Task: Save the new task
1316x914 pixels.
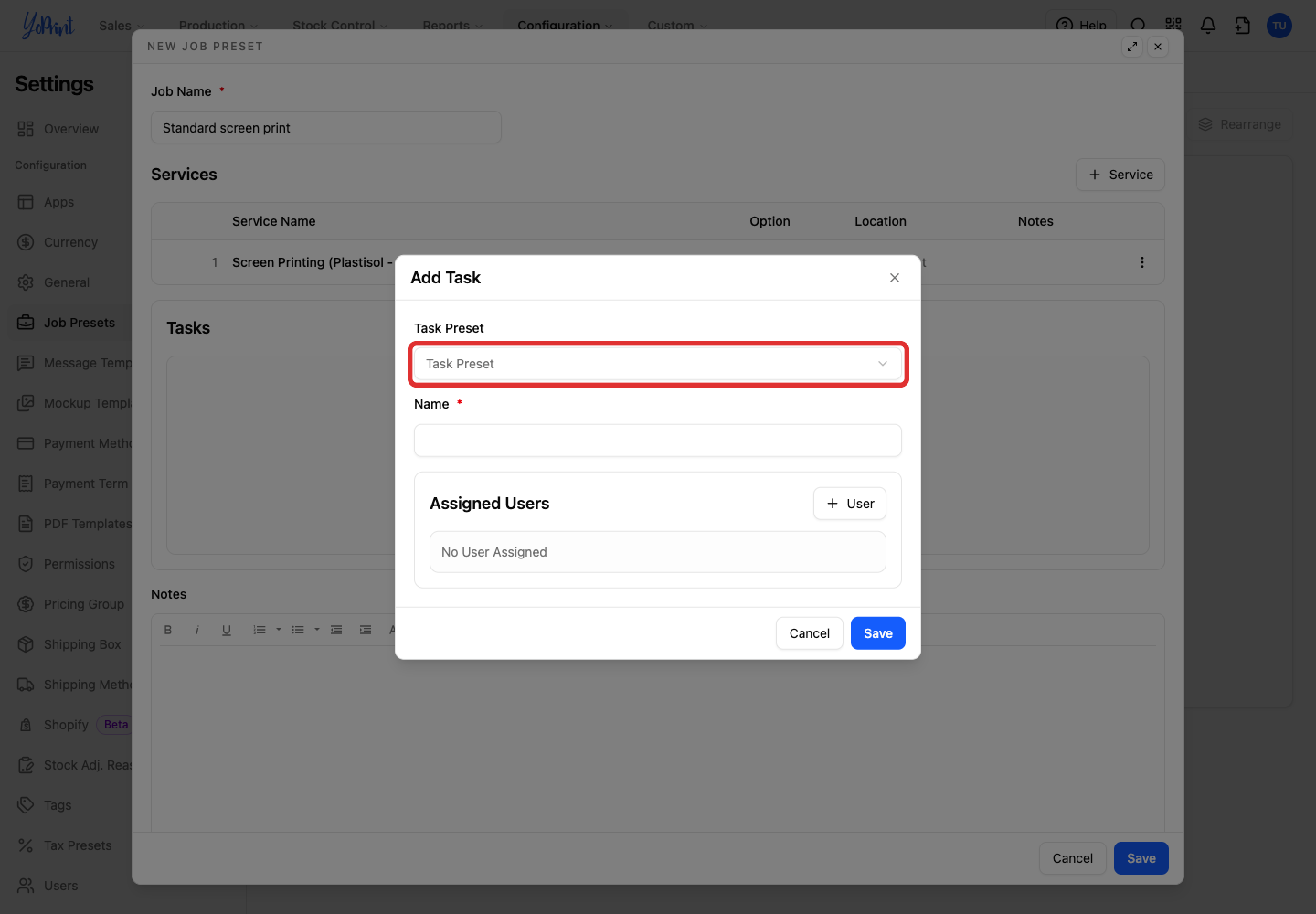Action: (878, 633)
